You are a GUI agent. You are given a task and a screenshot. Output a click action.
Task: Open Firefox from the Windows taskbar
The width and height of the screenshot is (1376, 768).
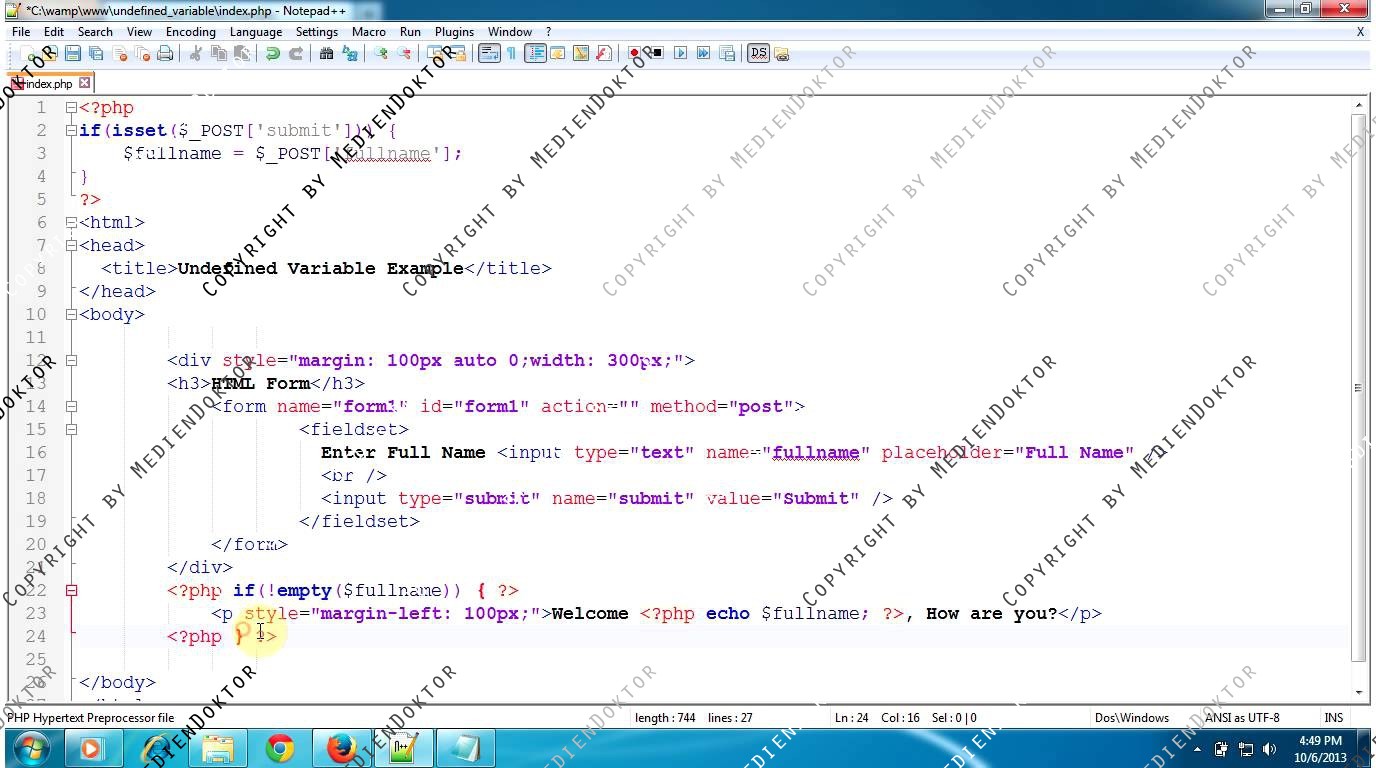tap(341, 748)
